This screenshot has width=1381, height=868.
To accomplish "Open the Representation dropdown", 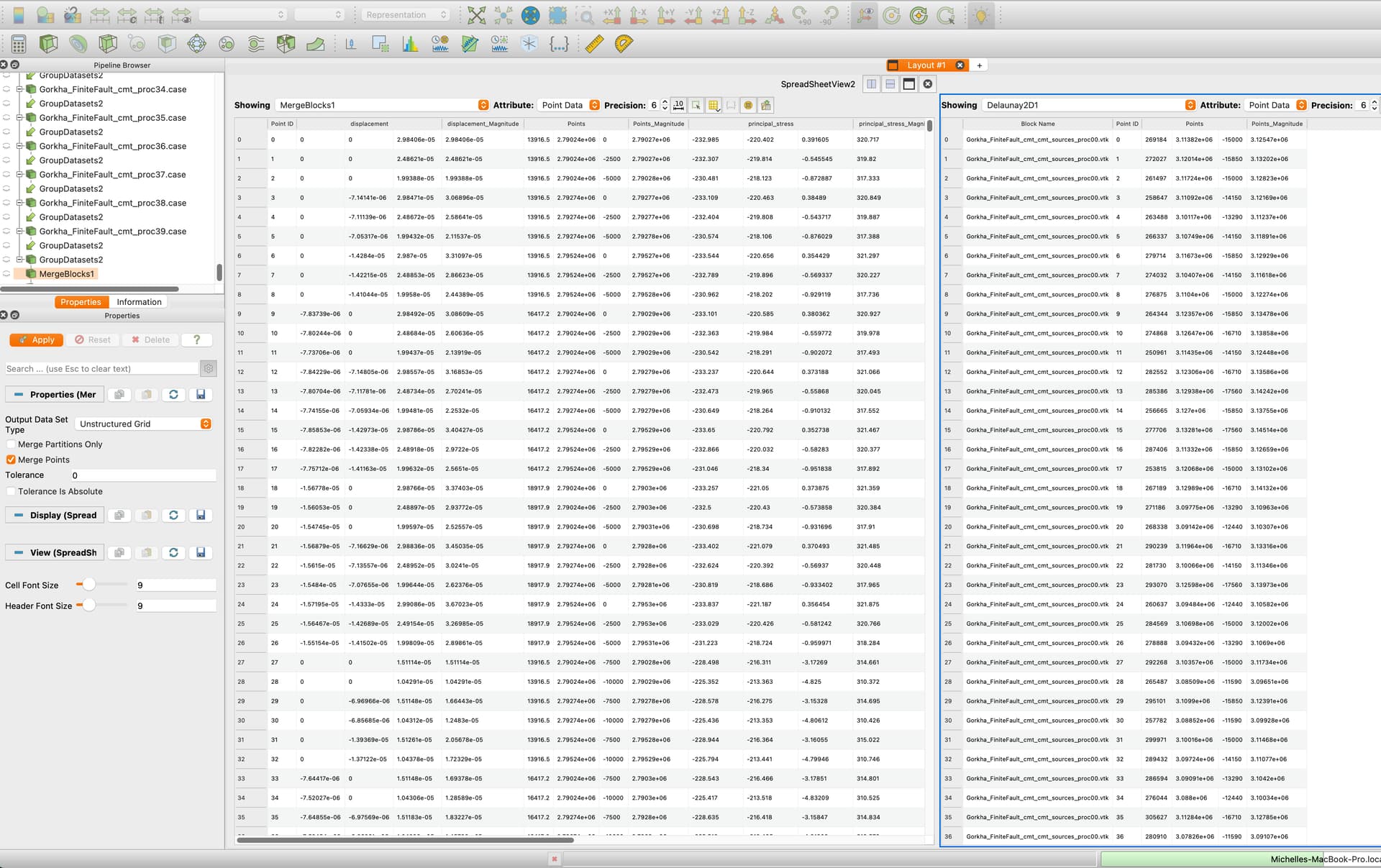I will [x=406, y=14].
